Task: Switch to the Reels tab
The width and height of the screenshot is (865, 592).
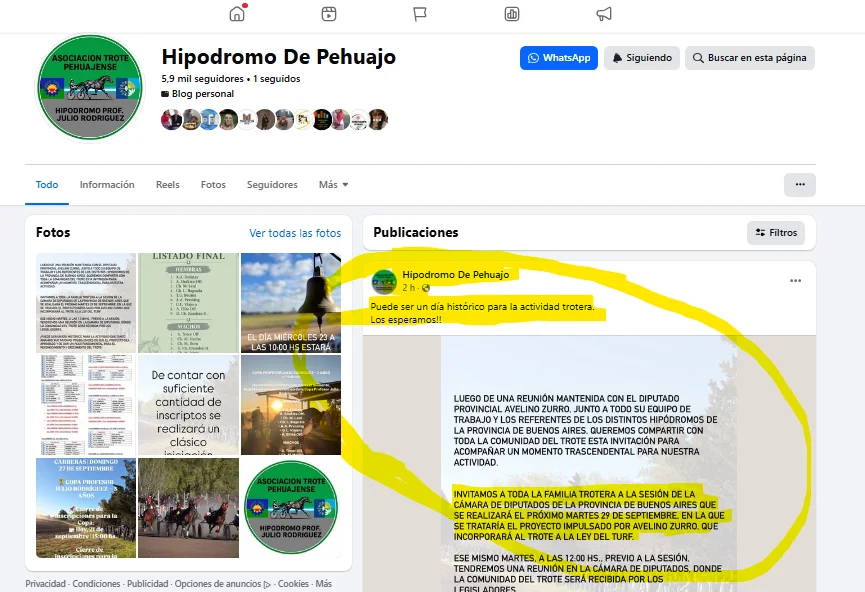Action: point(168,185)
